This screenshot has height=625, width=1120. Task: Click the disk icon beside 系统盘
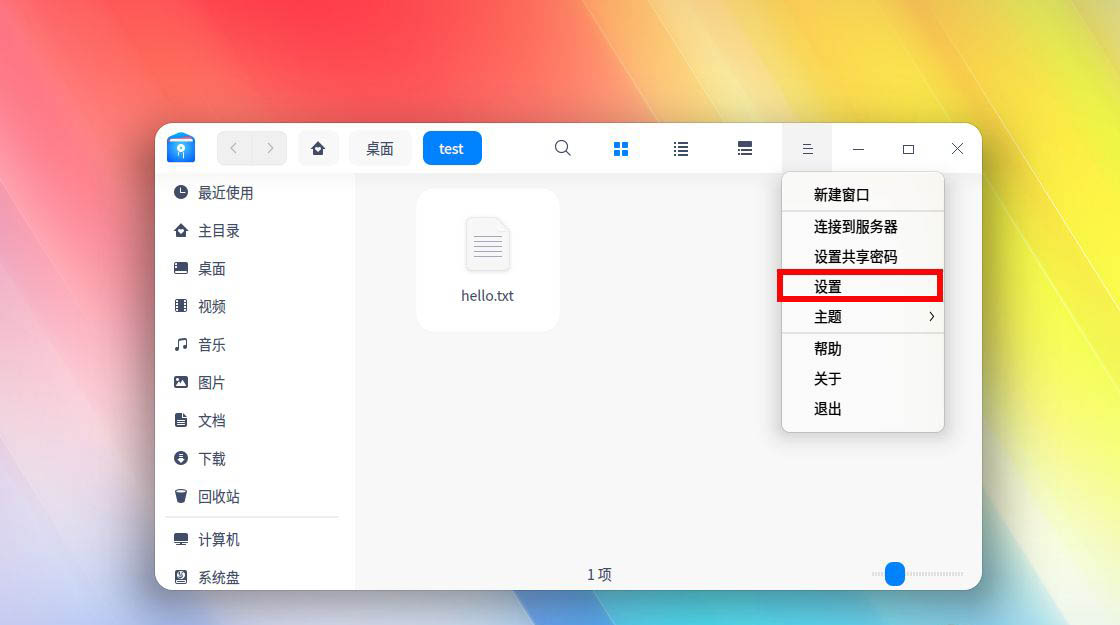(x=181, y=576)
